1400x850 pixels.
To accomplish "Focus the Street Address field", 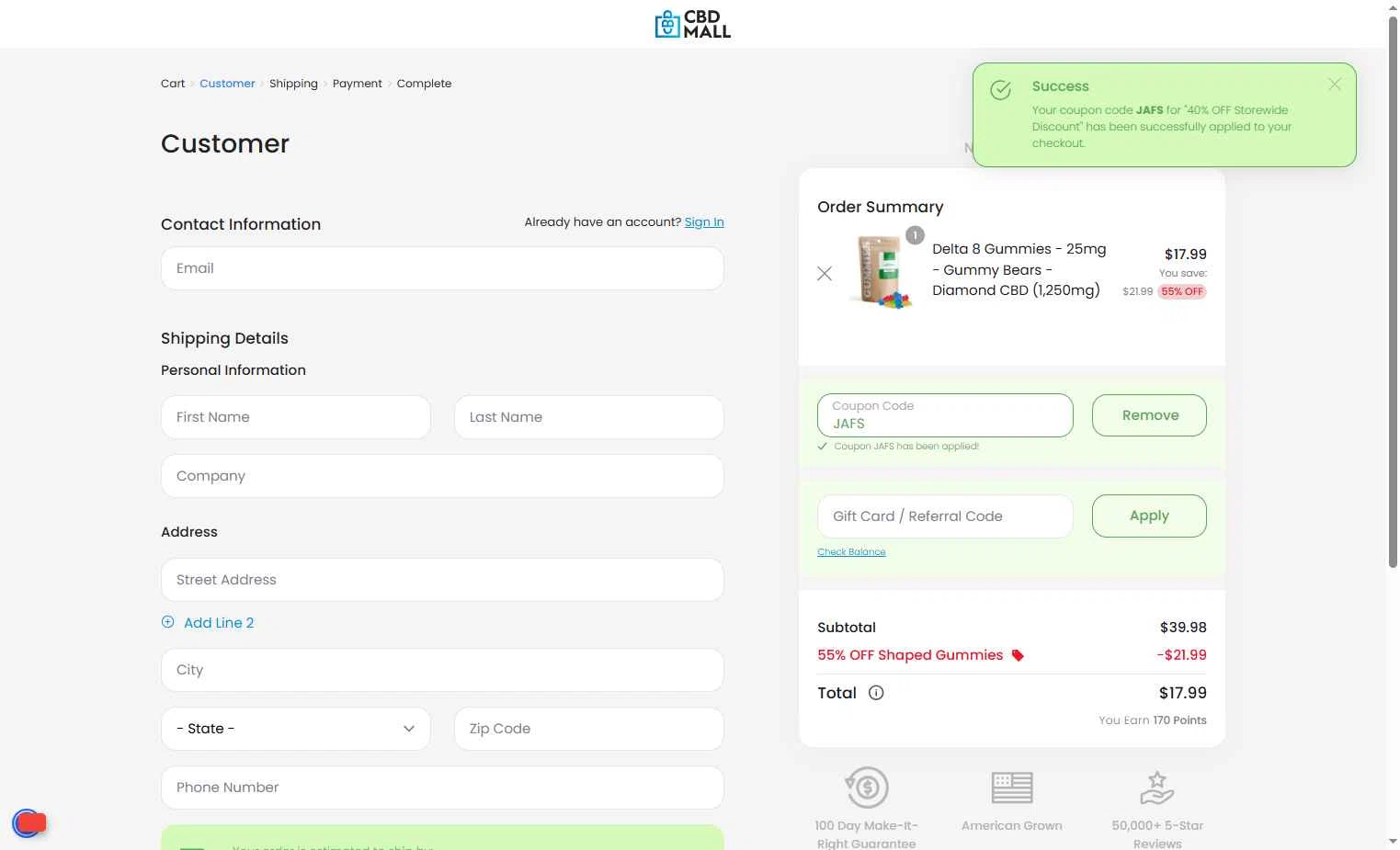I will click(442, 580).
